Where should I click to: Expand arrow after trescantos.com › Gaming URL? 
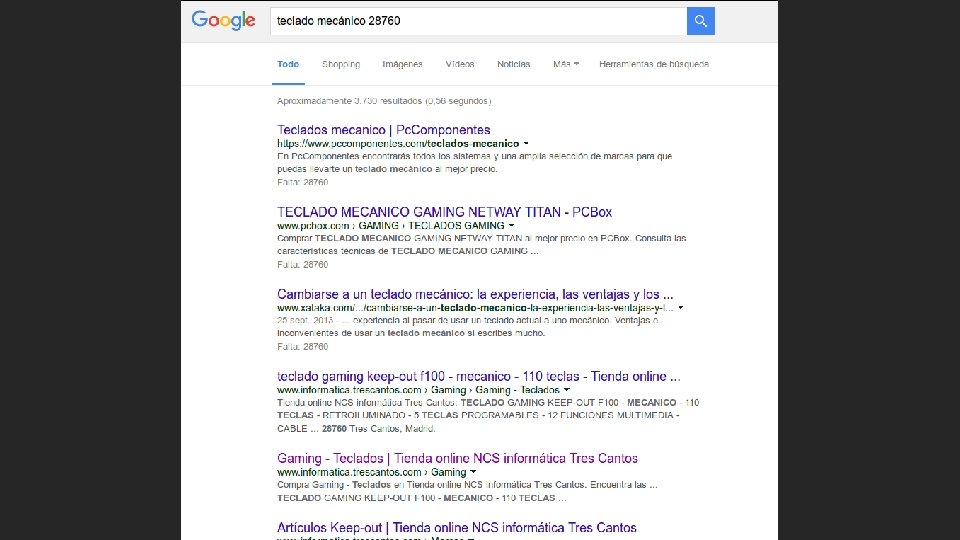click(x=473, y=472)
